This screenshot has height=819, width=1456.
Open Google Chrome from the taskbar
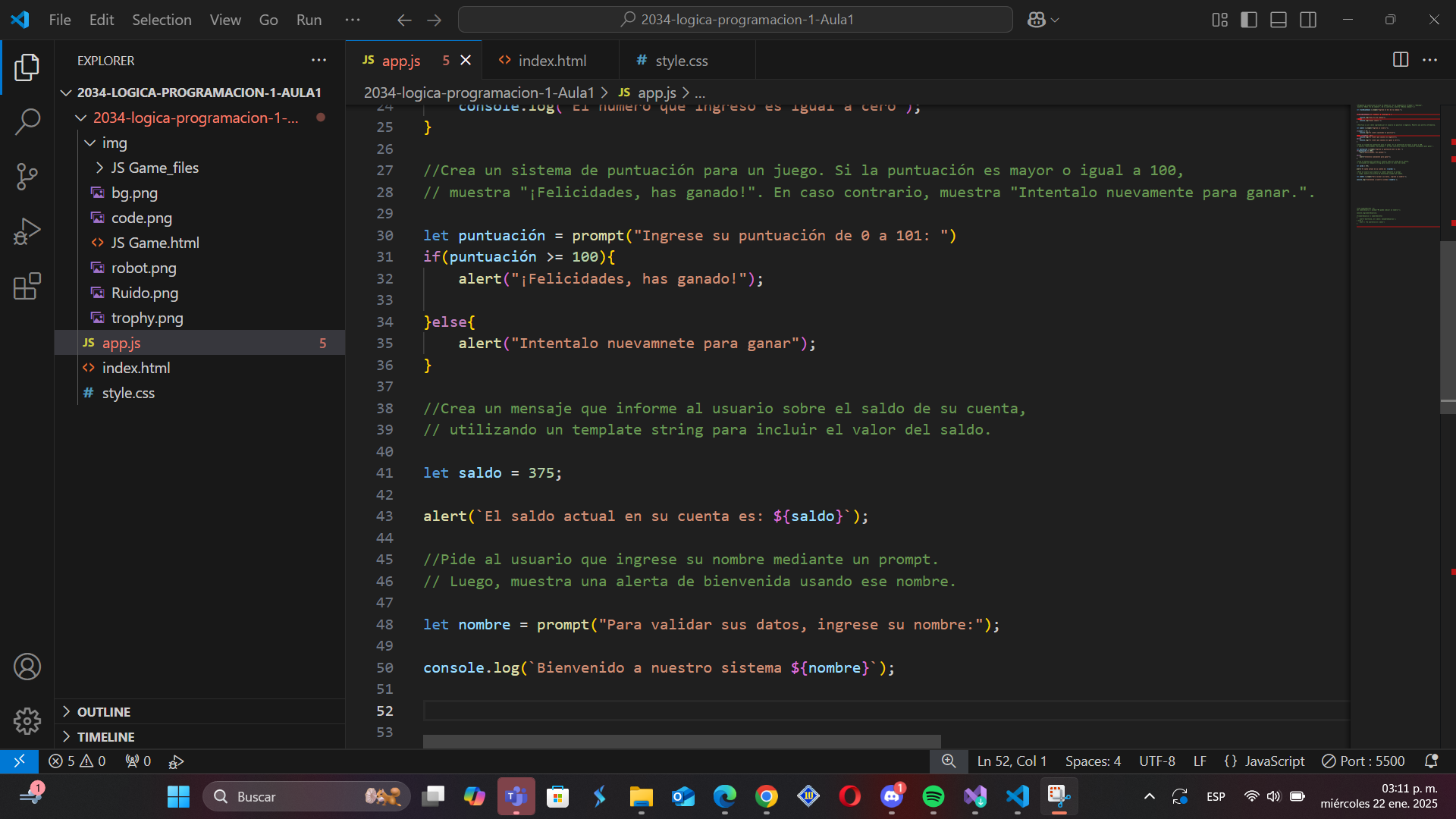pos(767,796)
